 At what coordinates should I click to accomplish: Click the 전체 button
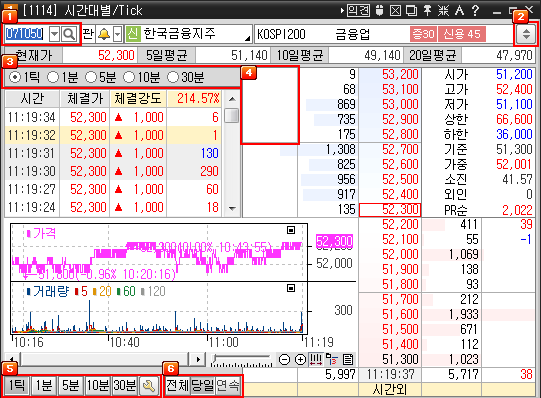(x=177, y=386)
